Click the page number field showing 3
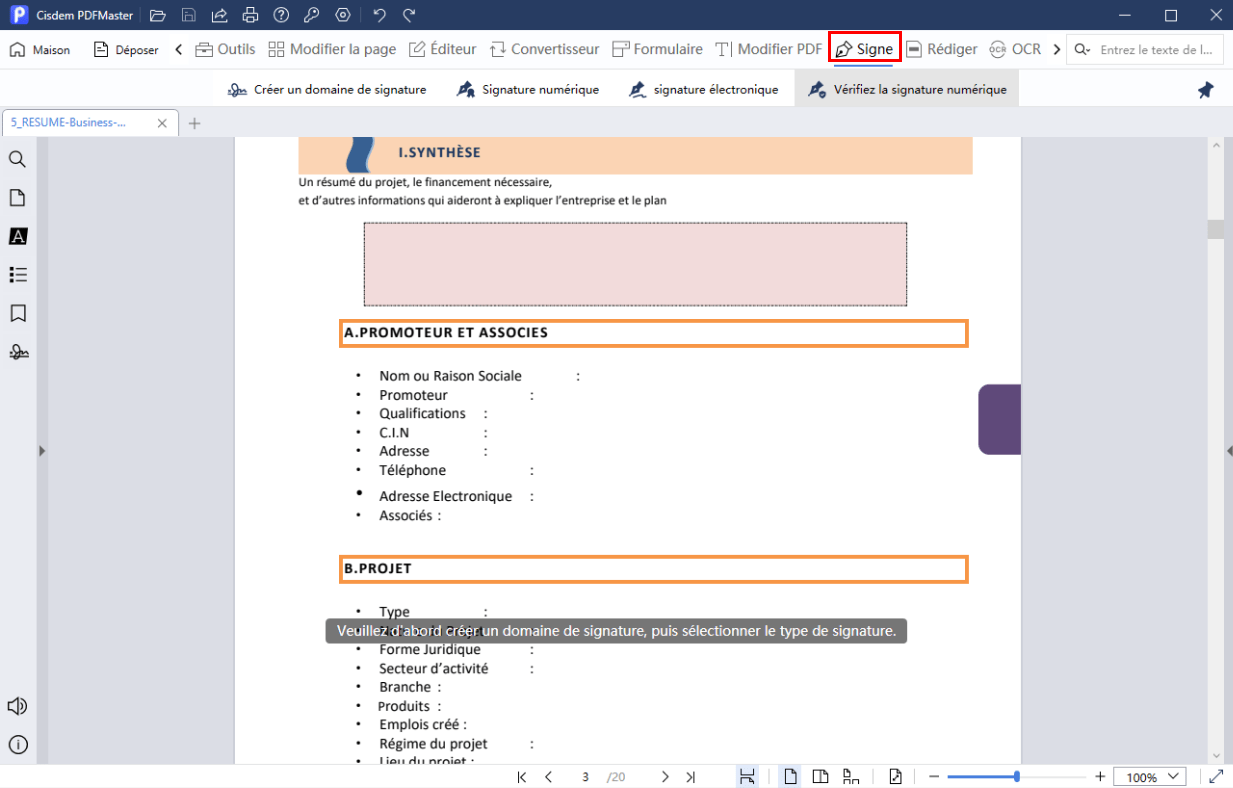This screenshot has height=788, width=1233. [585, 777]
